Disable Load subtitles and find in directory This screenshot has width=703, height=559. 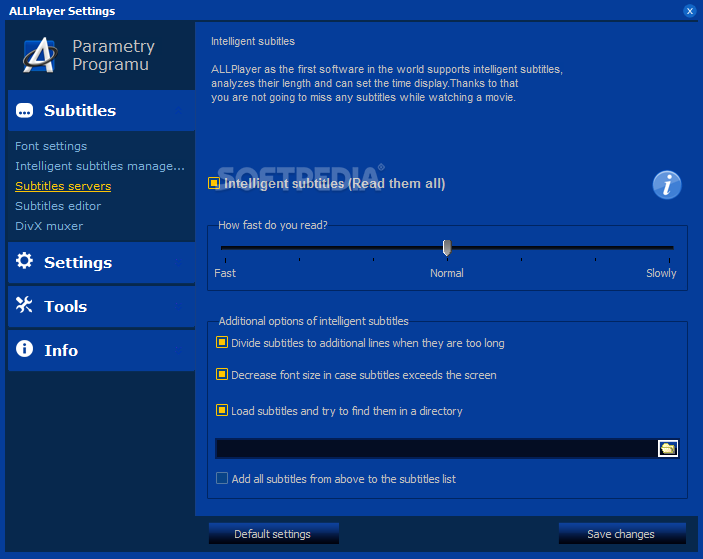(x=222, y=410)
